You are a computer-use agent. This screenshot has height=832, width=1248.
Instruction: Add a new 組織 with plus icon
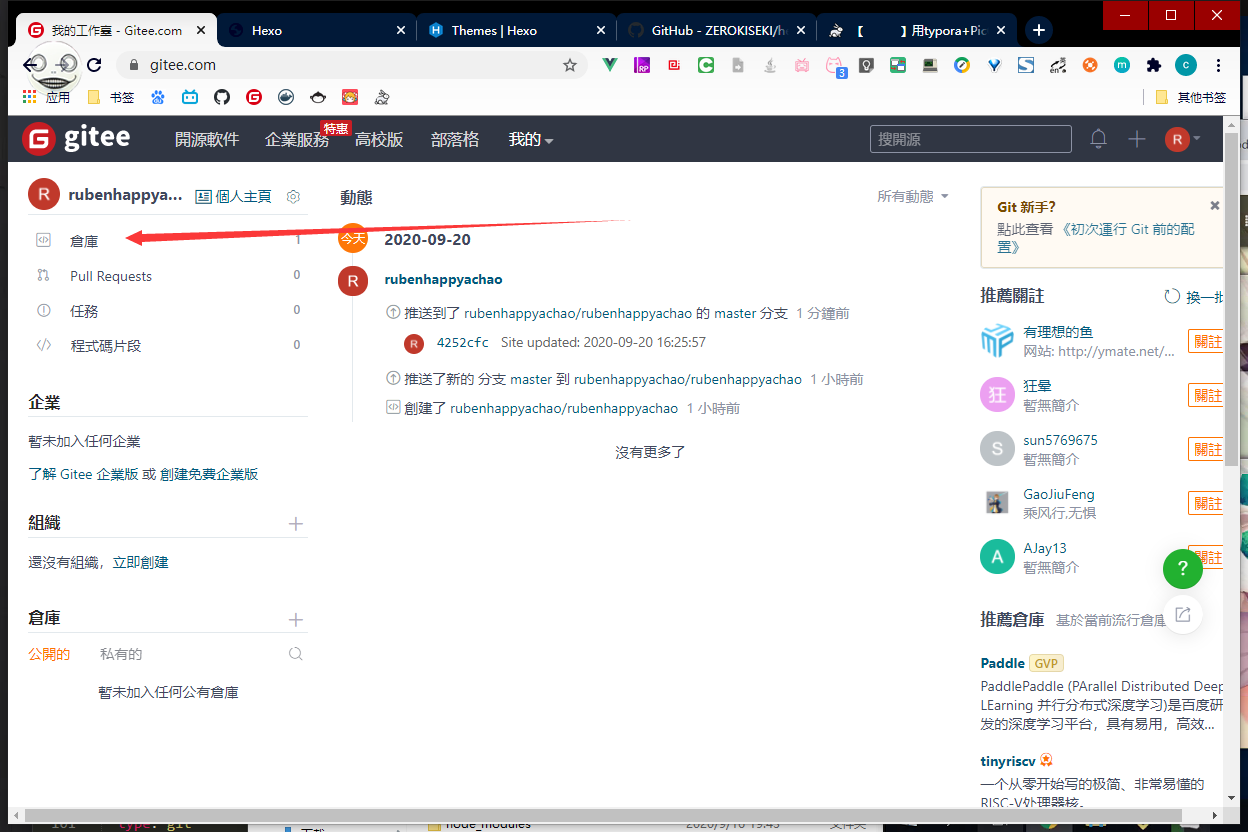(296, 524)
